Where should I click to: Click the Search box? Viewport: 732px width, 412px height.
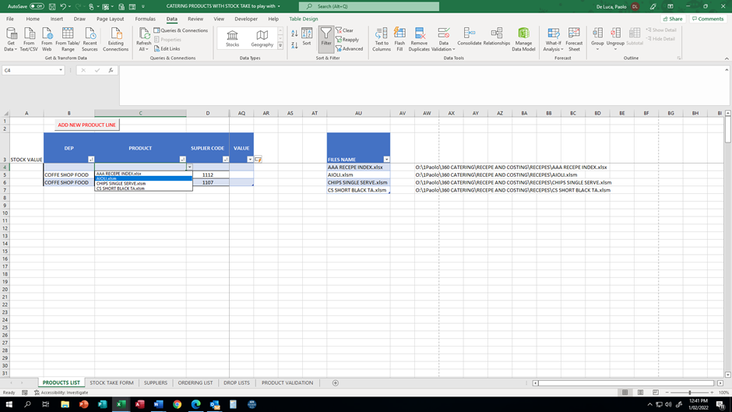click(369, 7)
